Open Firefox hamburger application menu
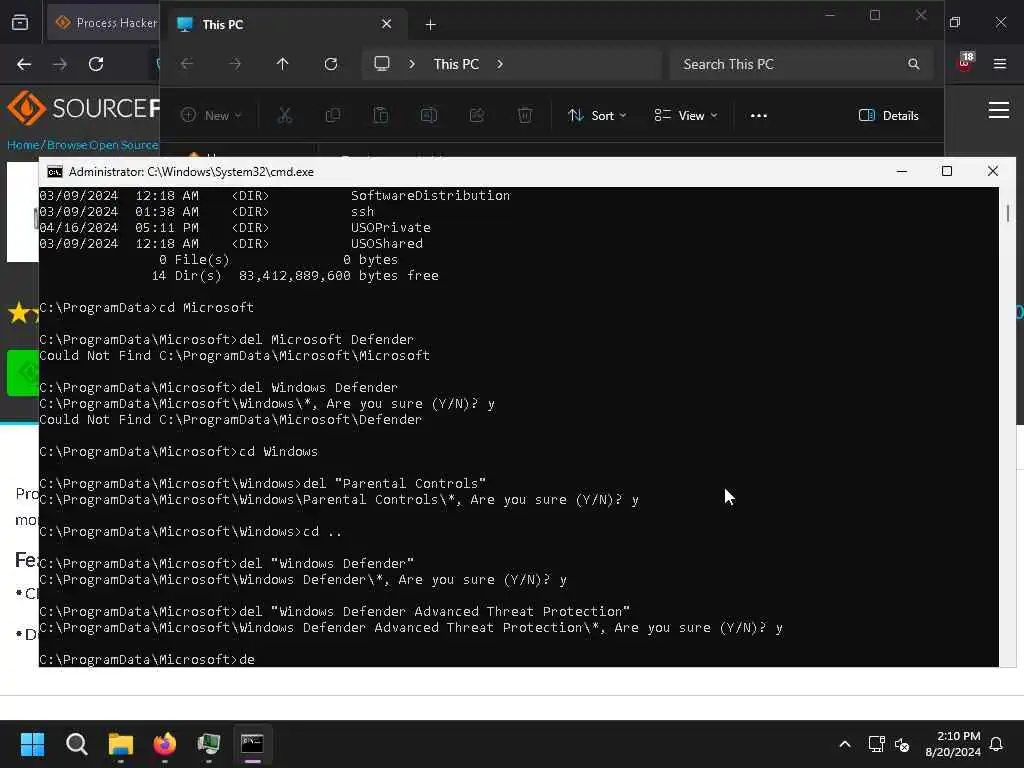This screenshot has width=1024, height=768. (x=999, y=64)
